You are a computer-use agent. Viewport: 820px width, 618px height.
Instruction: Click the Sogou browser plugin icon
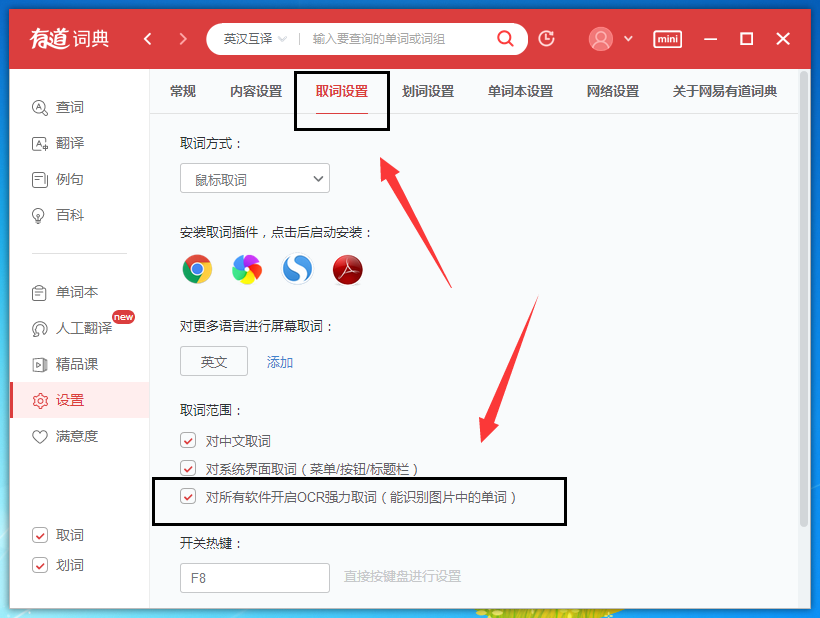[x=297, y=269]
